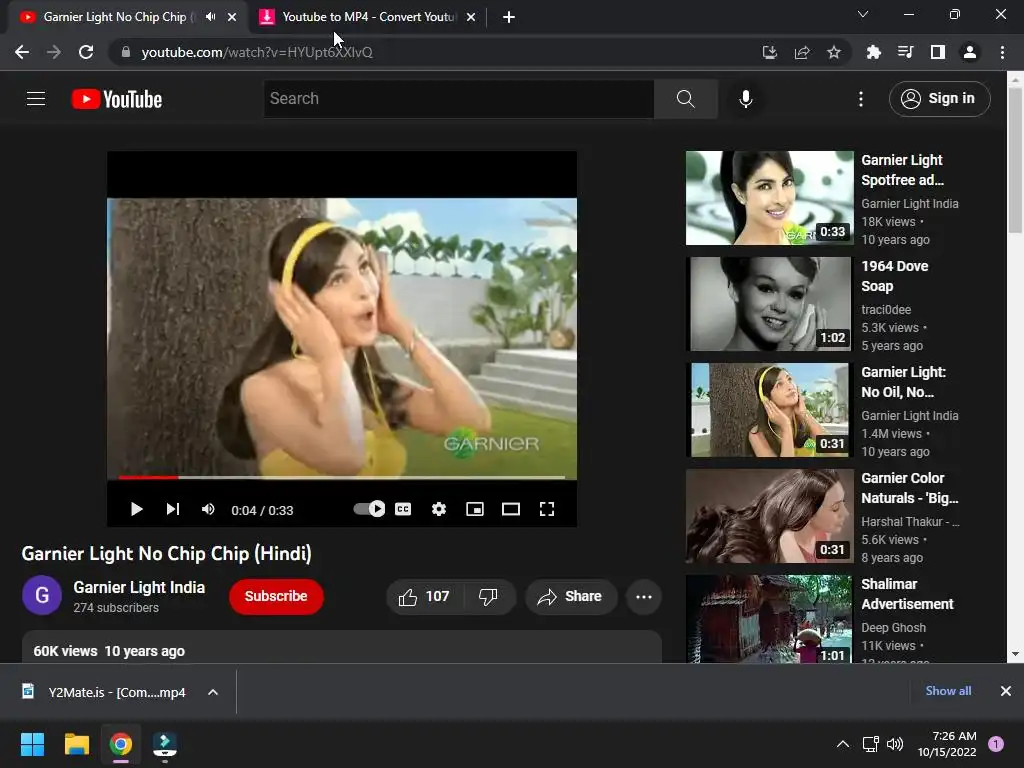The width and height of the screenshot is (1024, 768).
Task: Like the video with thumbs up
Action: click(x=424, y=596)
